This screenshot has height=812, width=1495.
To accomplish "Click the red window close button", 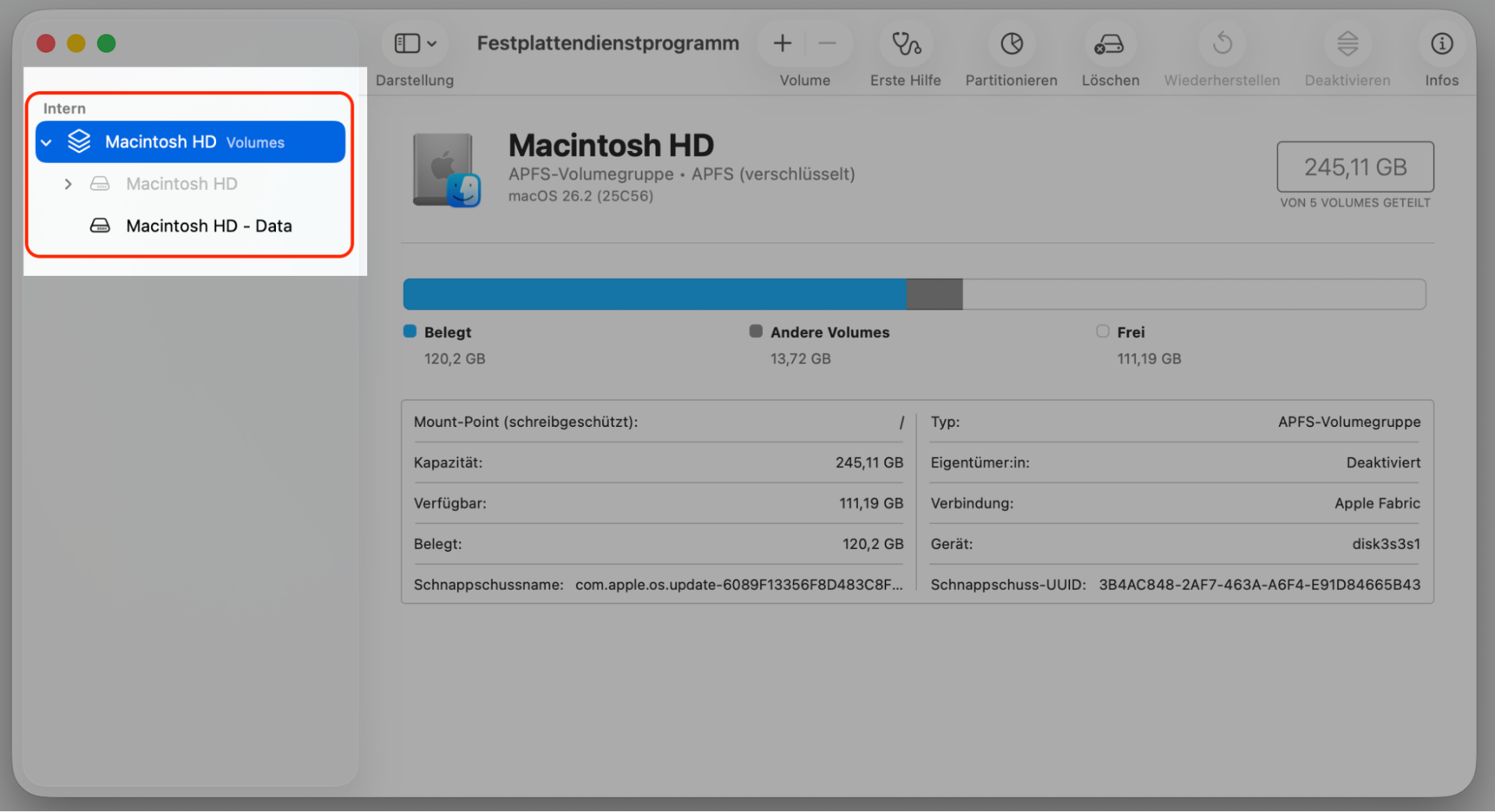I will coord(46,43).
